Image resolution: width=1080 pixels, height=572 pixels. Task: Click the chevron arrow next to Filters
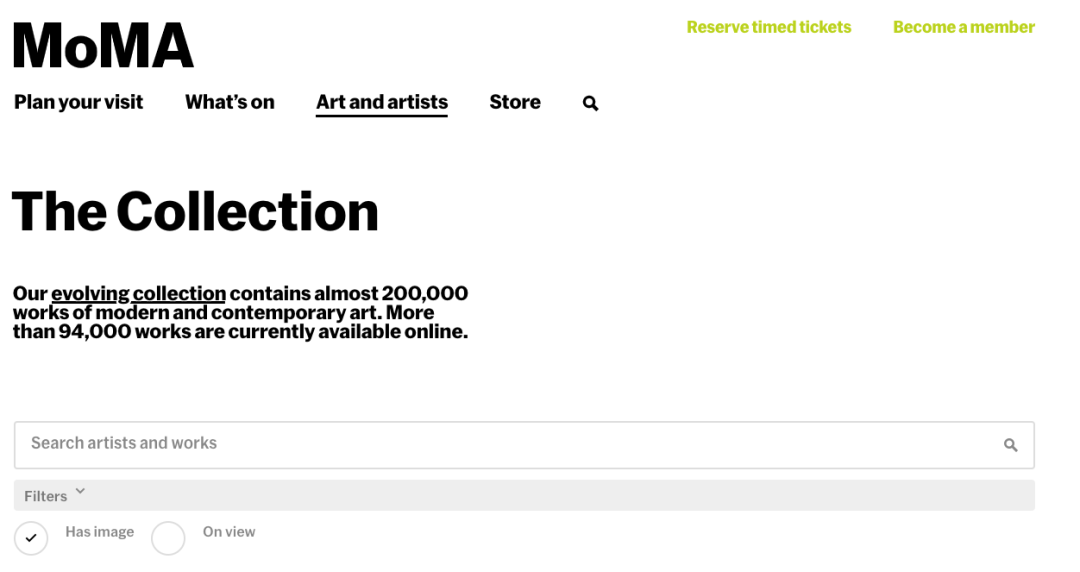(80, 491)
